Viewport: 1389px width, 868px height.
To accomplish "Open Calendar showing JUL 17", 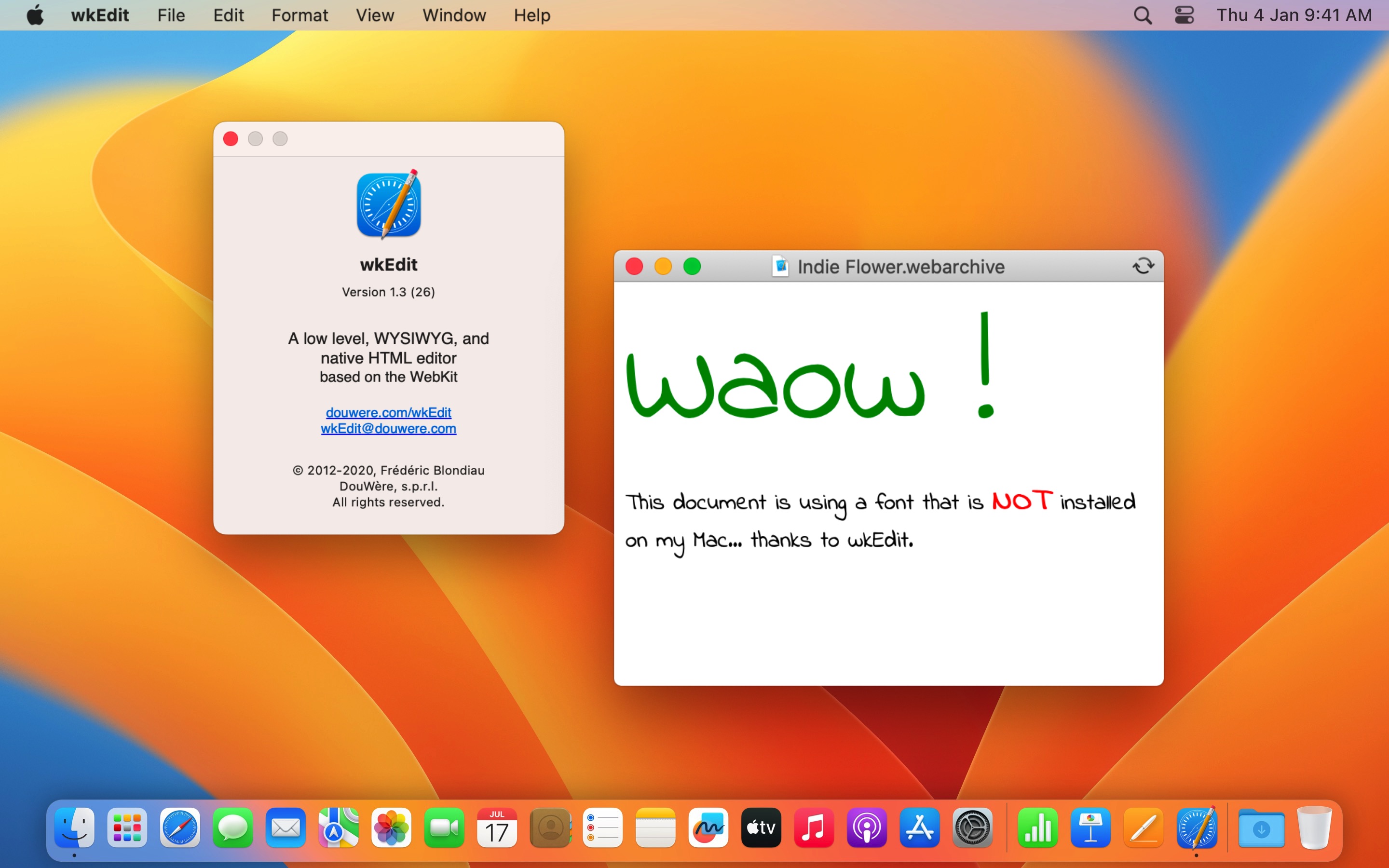I will tap(497, 828).
